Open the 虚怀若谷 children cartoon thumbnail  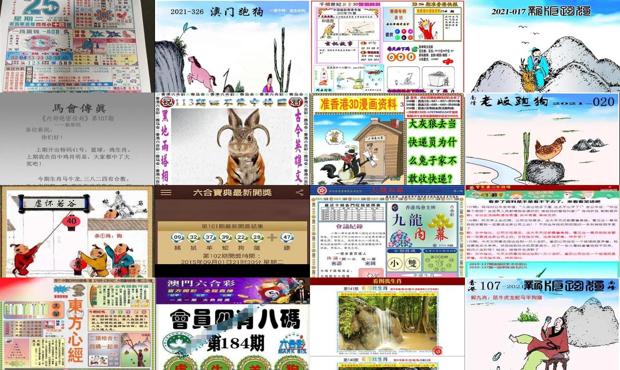coord(77,231)
